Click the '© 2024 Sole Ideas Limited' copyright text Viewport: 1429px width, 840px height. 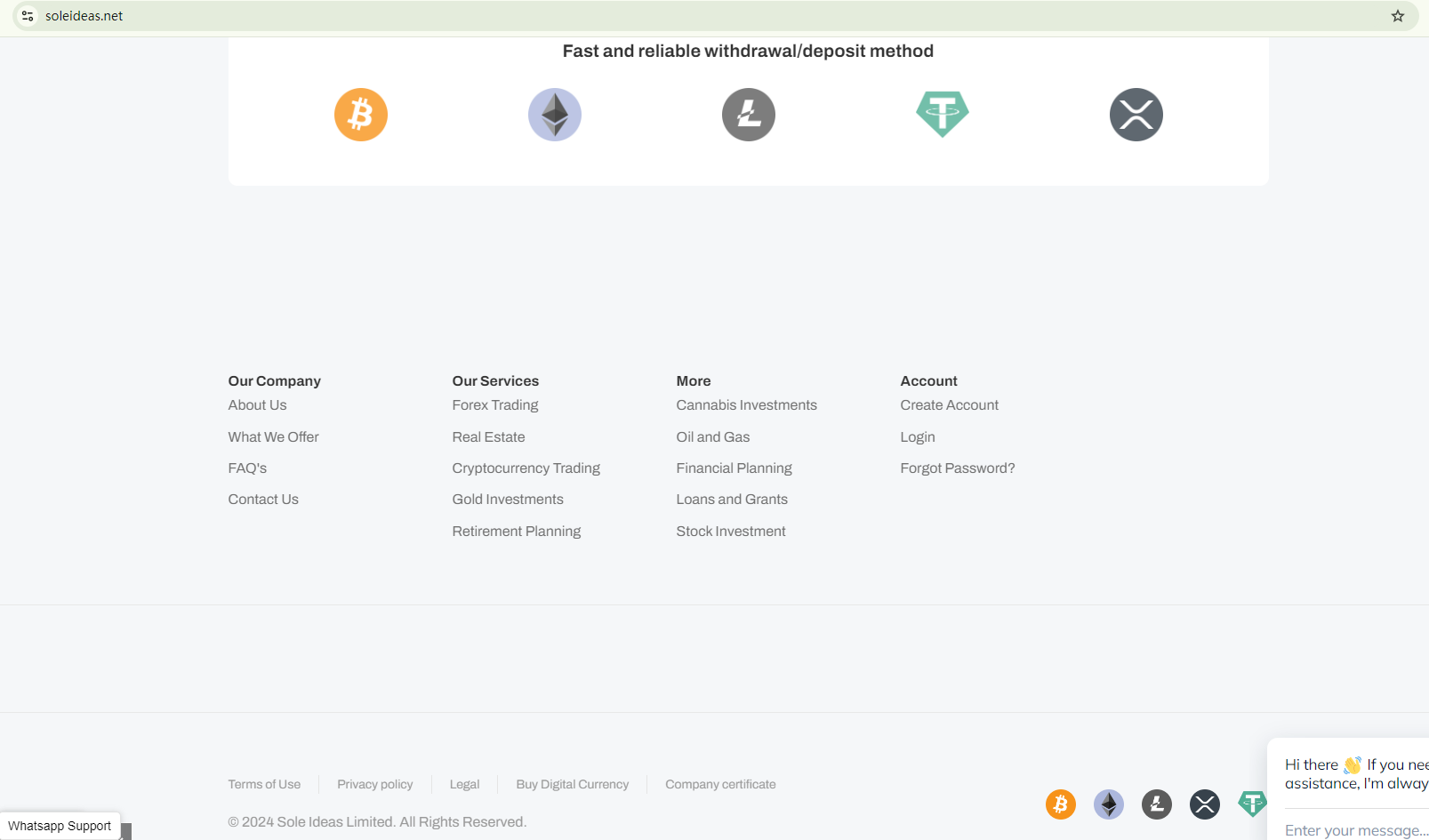click(377, 822)
